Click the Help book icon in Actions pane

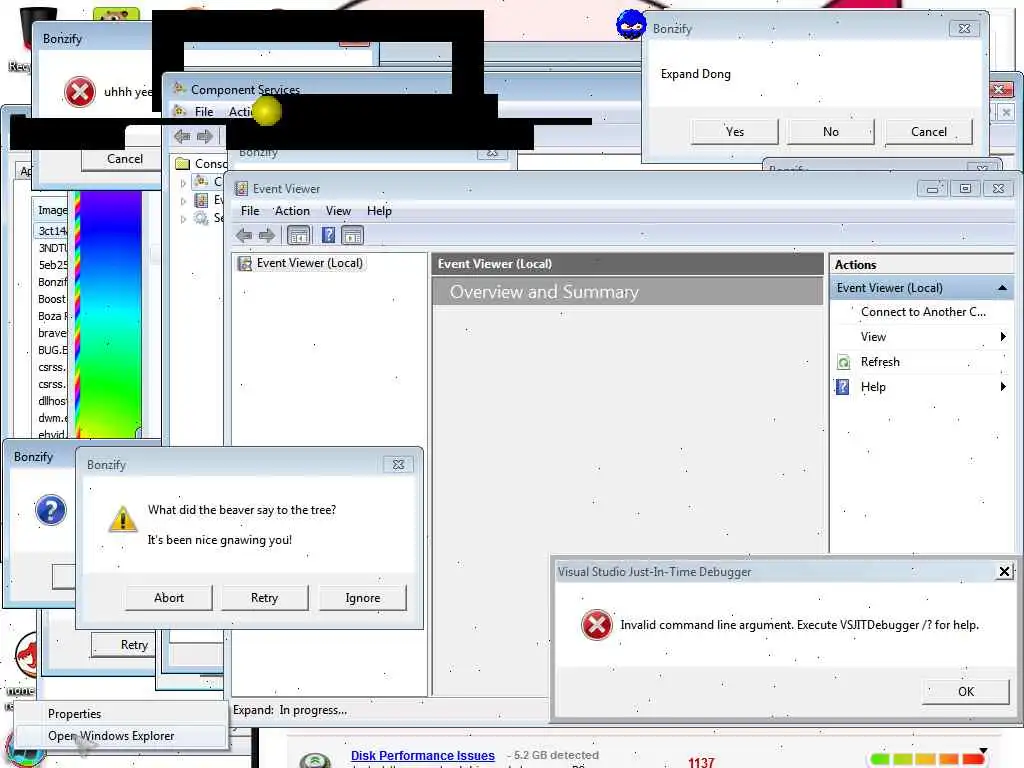coord(842,387)
